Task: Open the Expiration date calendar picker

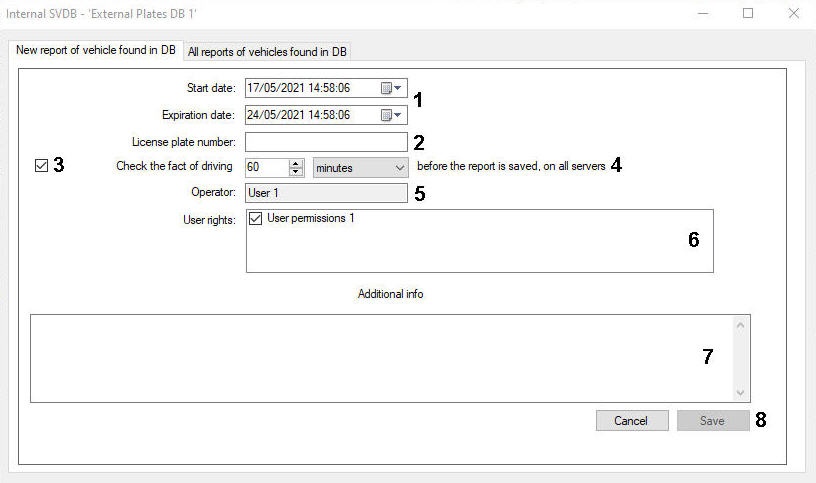Action: [390, 115]
